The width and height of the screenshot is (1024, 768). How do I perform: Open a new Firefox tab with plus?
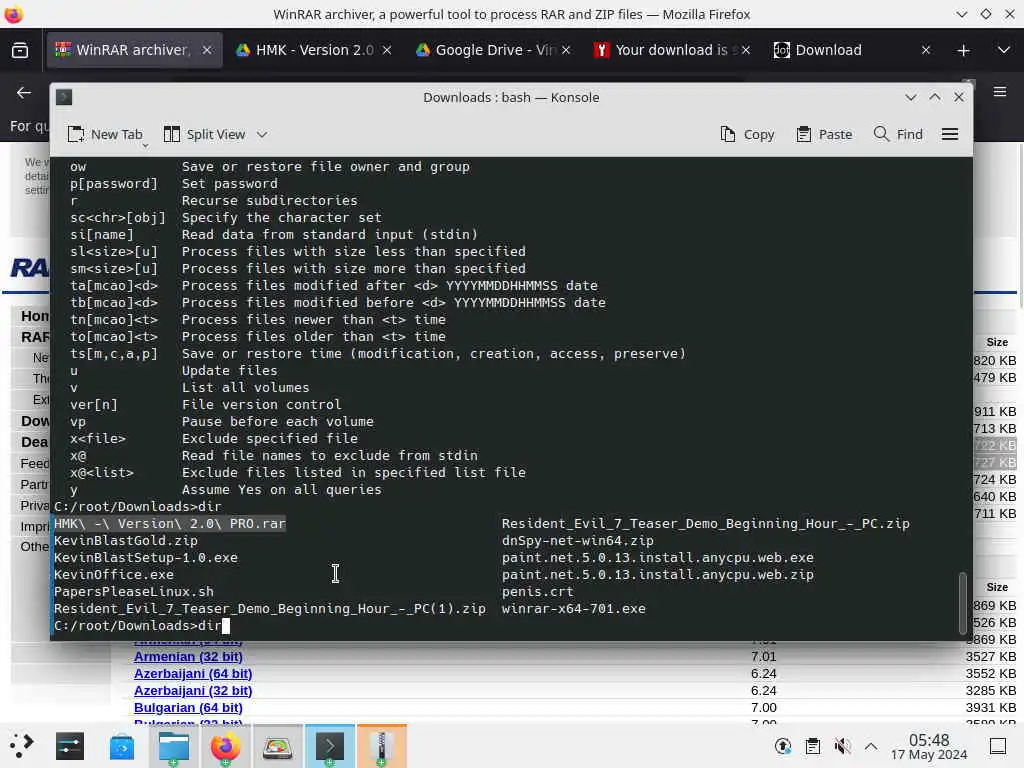[x=963, y=50]
